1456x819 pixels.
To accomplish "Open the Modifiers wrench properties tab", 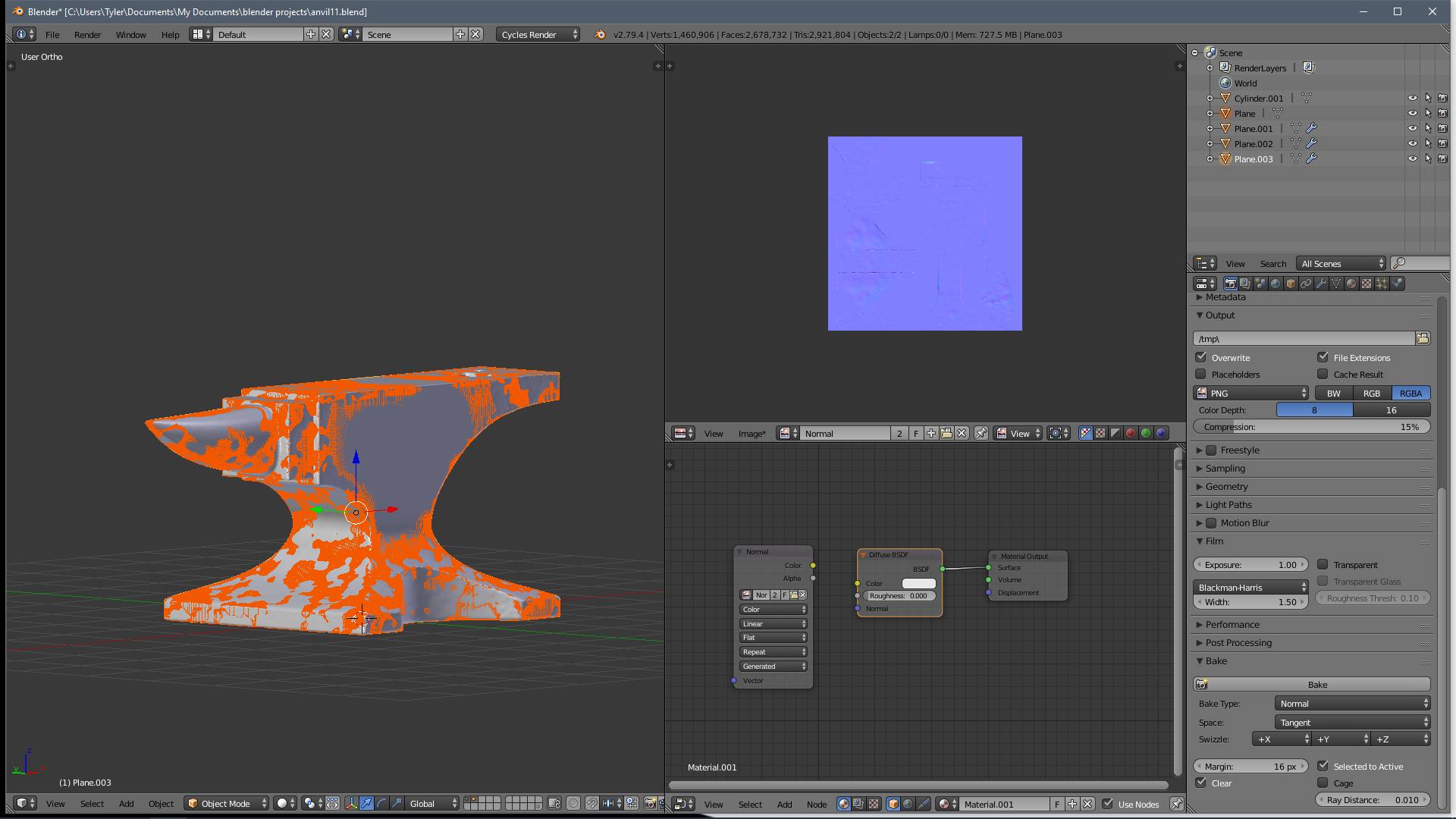I will [1321, 284].
